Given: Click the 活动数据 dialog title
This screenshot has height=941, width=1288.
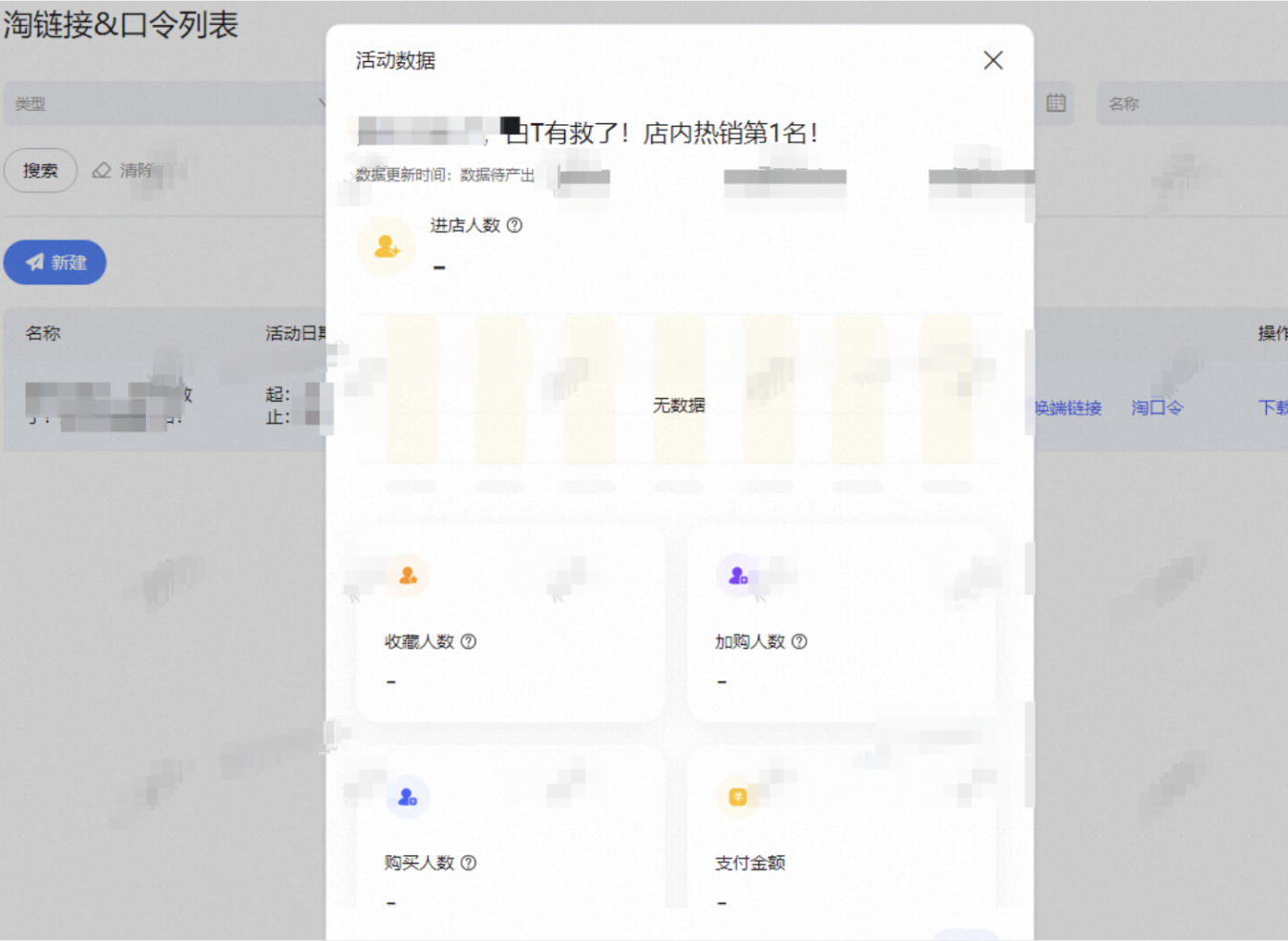Looking at the screenshot, I should click(x=395, y=60).
